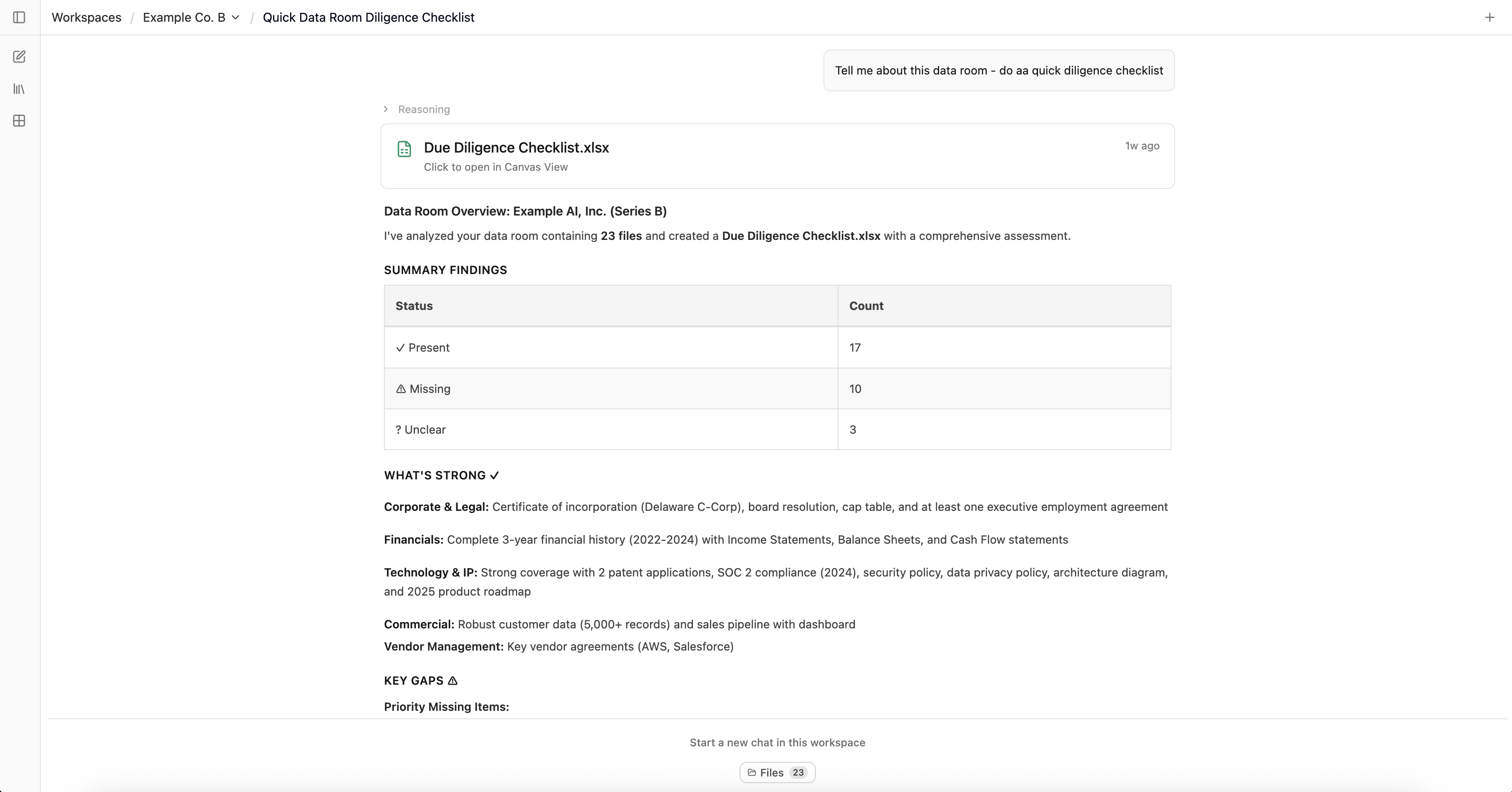Image resolution: width=1512 pixels, height=792 pixels.
Task: Open the grid view icon in the sidebar
Action: 20,121
